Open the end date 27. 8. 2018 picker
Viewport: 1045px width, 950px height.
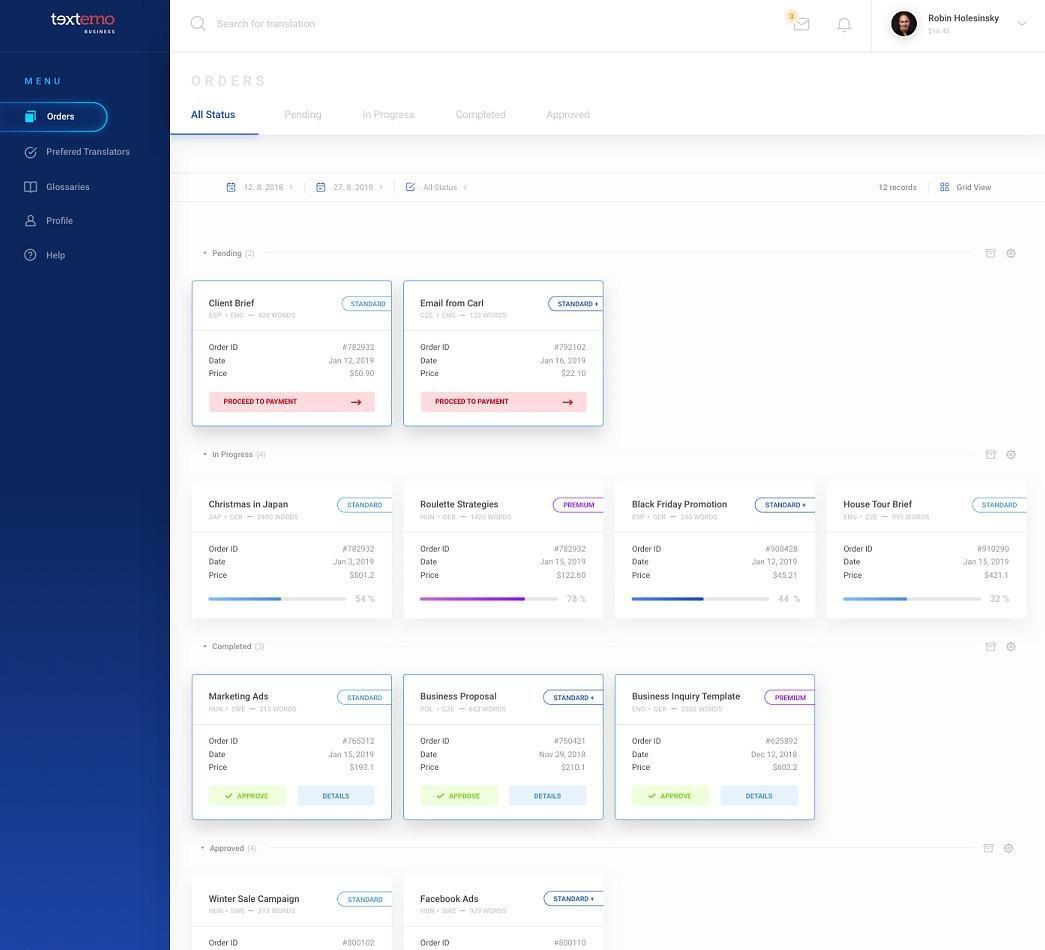click(350, 187)
